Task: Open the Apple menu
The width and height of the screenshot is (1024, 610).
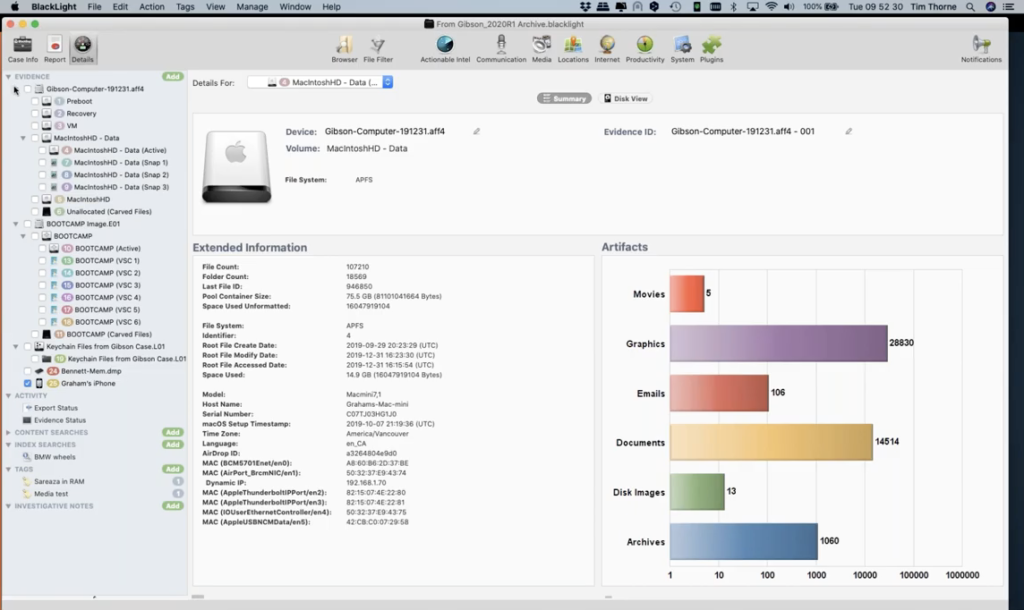Action: click(15, 7)
